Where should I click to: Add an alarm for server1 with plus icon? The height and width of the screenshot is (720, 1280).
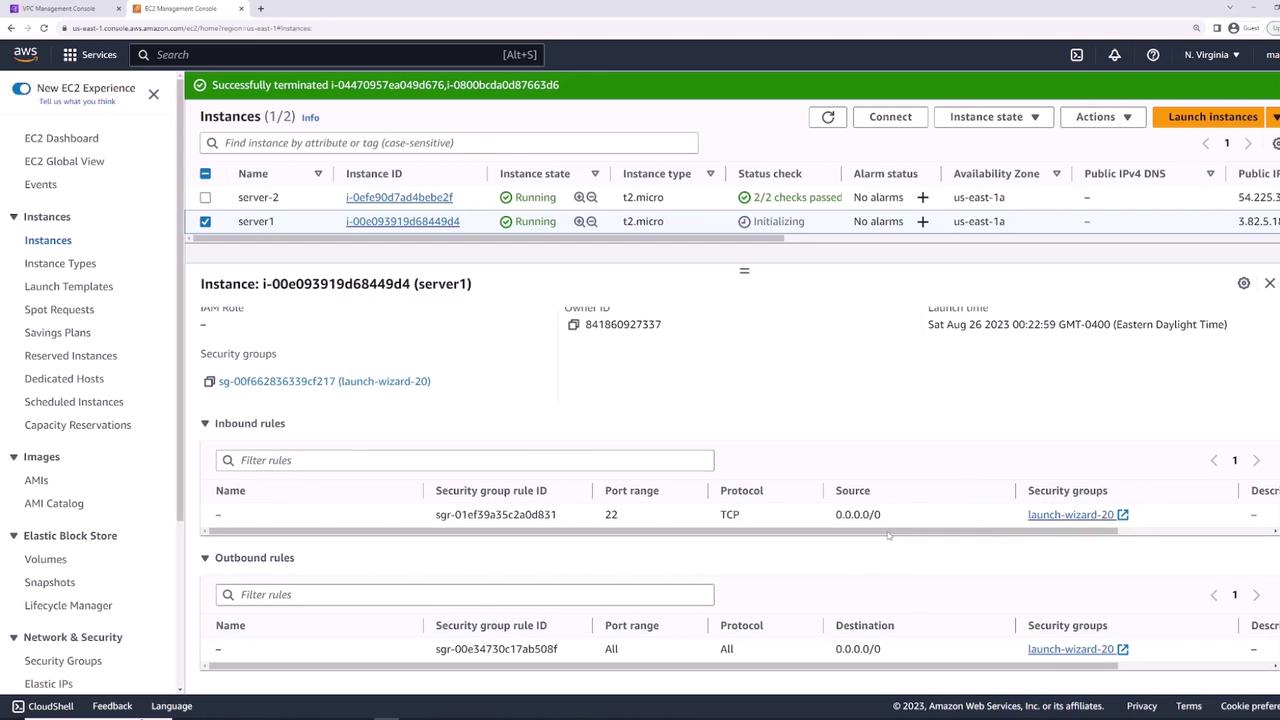[x=922, y=222]
